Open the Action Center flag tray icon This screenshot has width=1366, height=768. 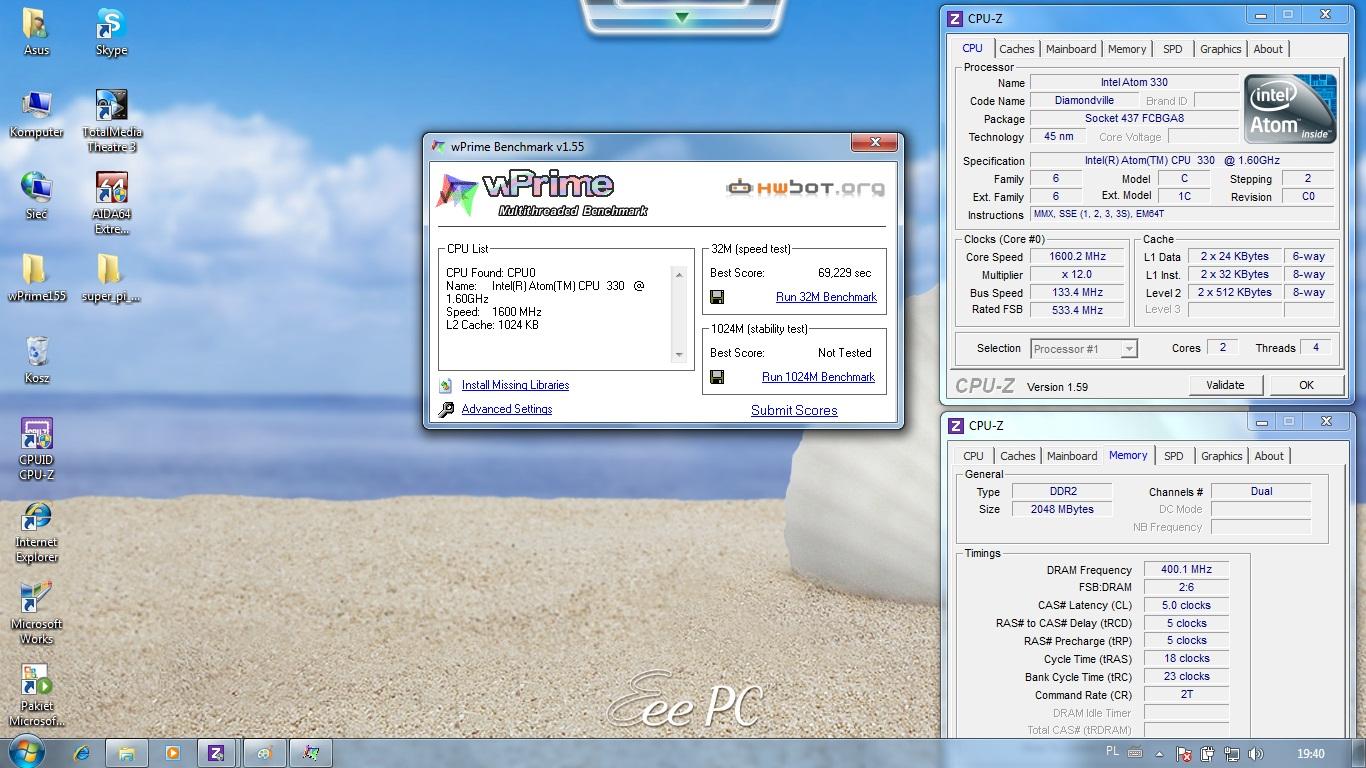pos(1184,754)
